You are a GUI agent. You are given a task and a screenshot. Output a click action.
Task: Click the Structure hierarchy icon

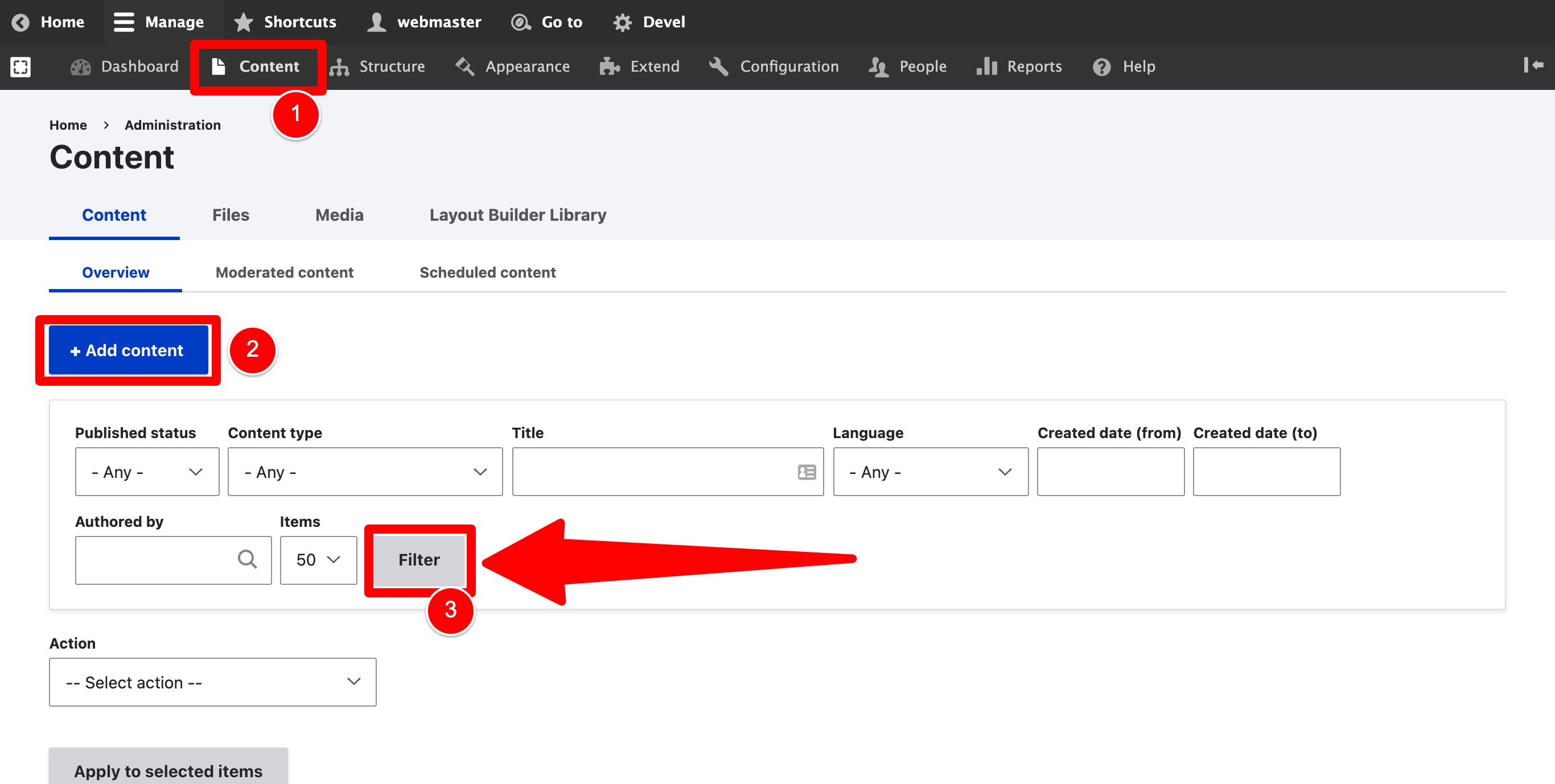tap(339, 67)
